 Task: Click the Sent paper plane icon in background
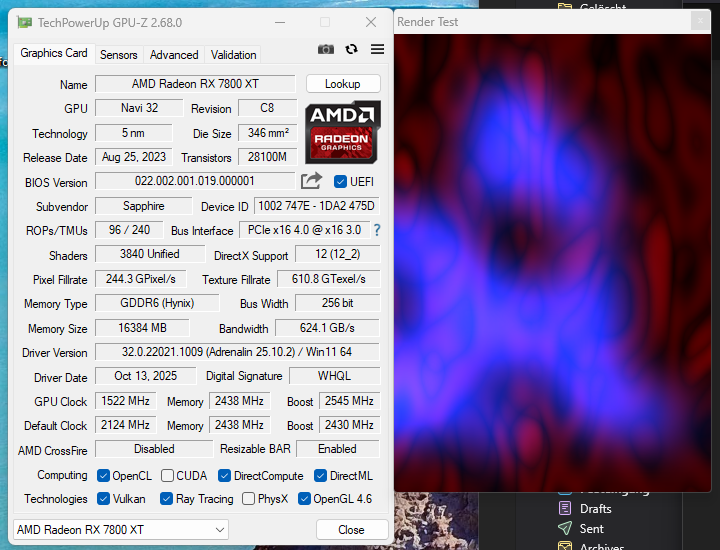565,528
